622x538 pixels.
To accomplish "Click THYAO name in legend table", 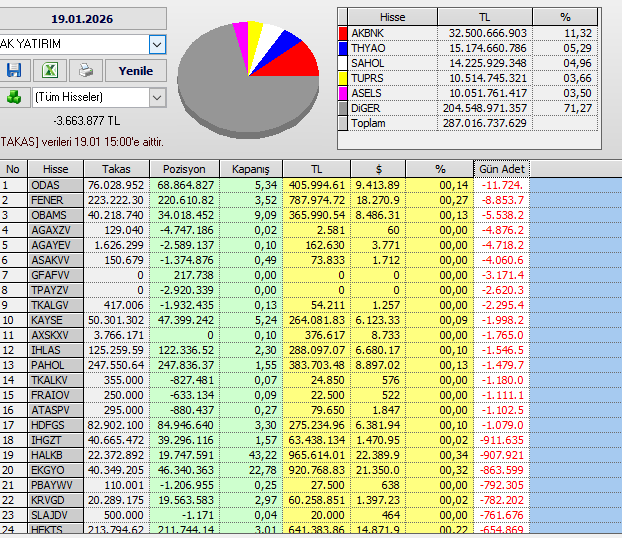I will click(x=368, y=48).
